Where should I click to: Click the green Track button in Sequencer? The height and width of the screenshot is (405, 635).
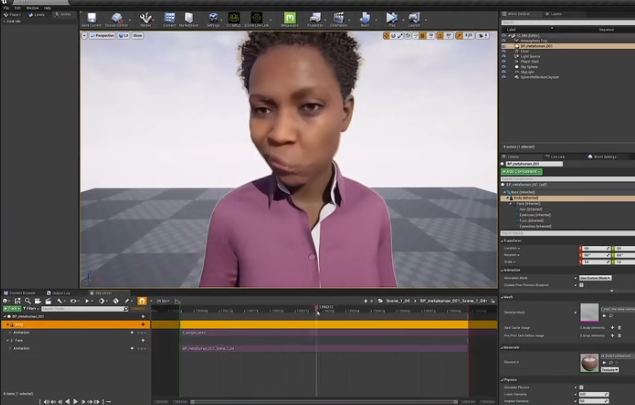click(12, 309)
